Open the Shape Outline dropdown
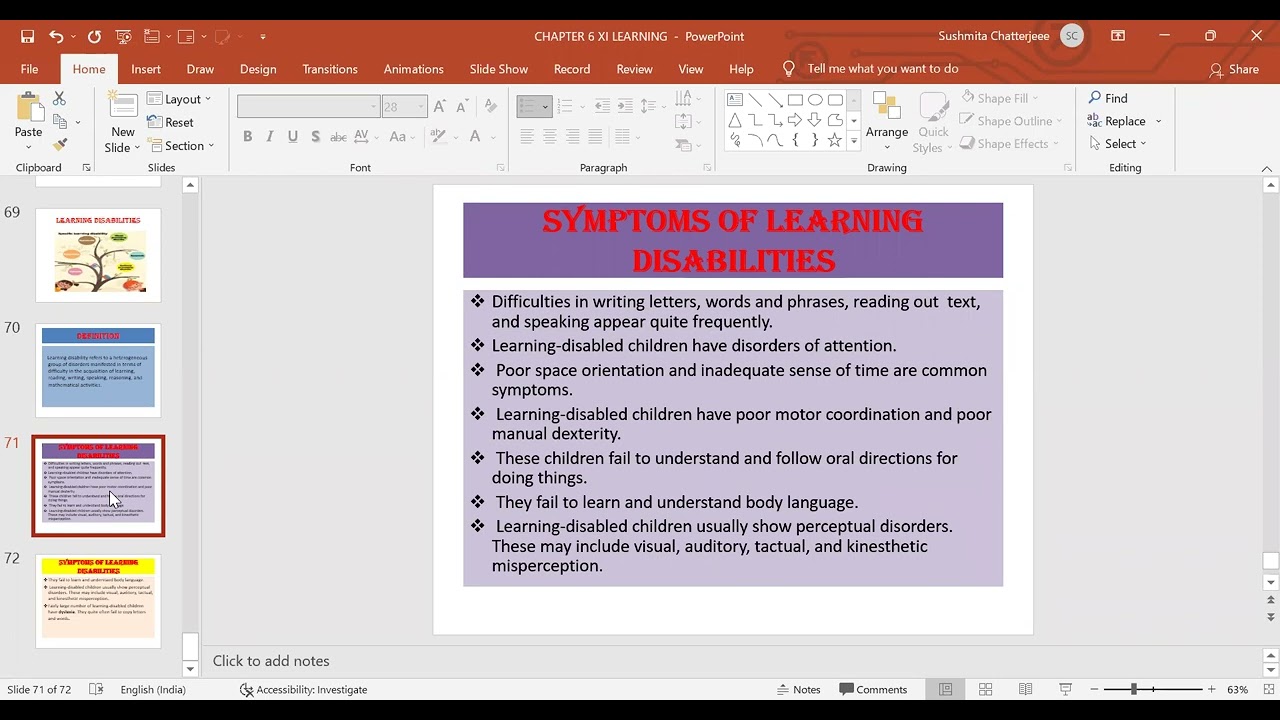 (x=1010, y=121)
